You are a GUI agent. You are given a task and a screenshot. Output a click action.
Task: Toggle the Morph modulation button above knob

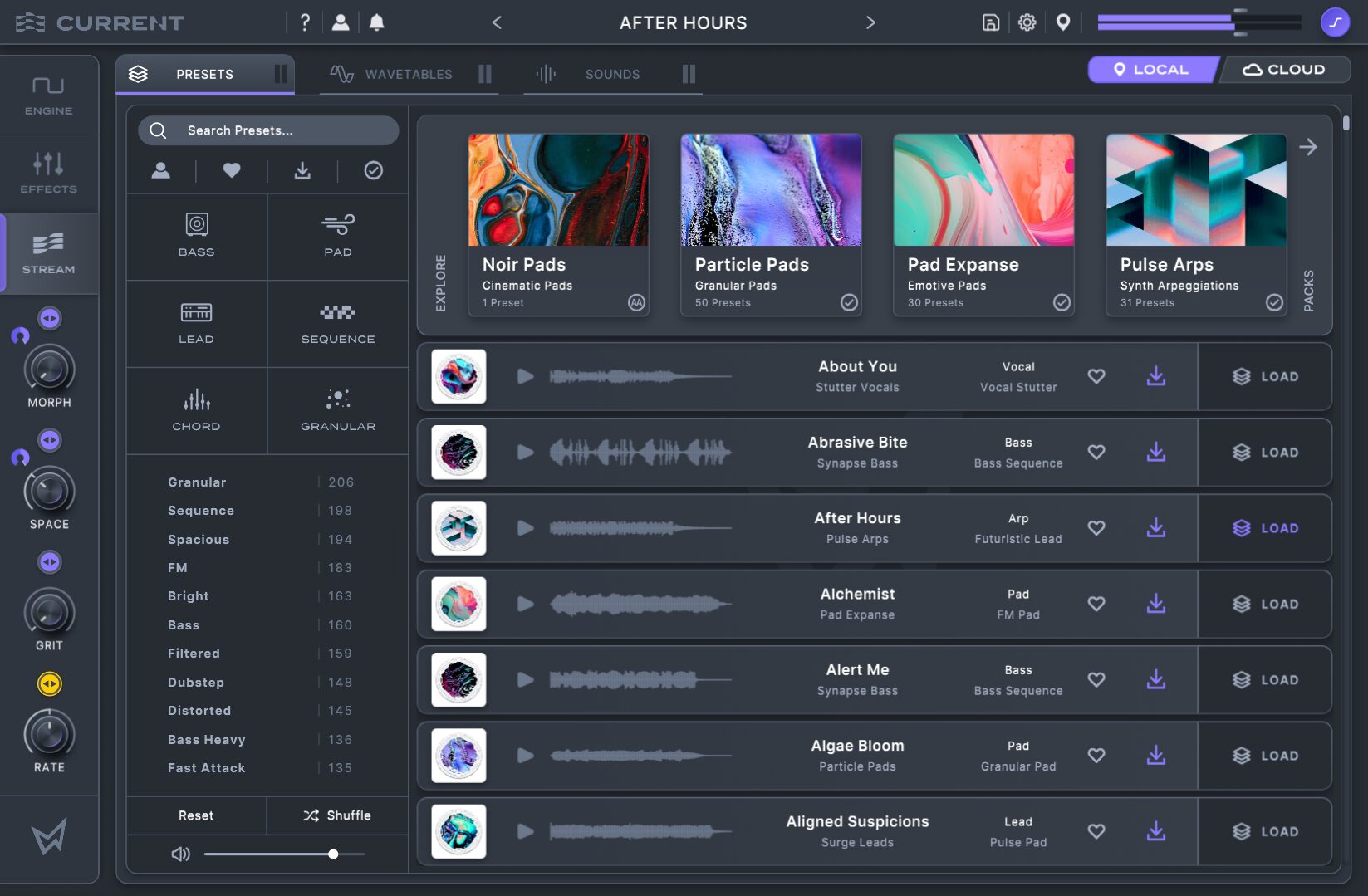tap(50, 318)
